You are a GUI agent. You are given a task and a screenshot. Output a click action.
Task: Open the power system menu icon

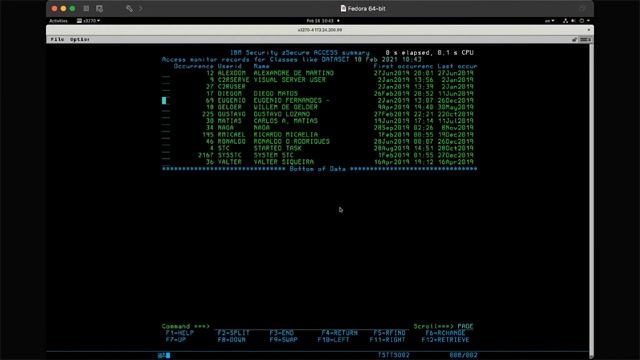[582, 21]
